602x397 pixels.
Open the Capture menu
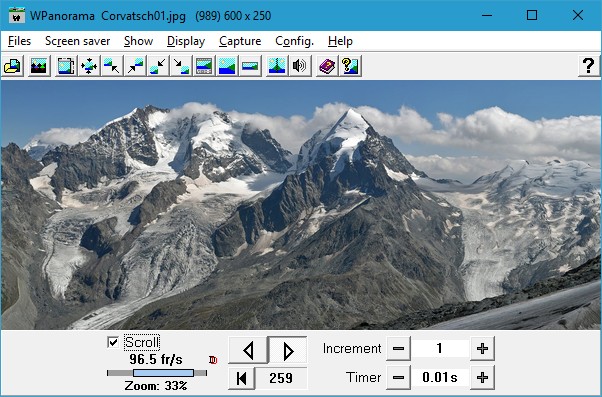(x=240, y=41)
